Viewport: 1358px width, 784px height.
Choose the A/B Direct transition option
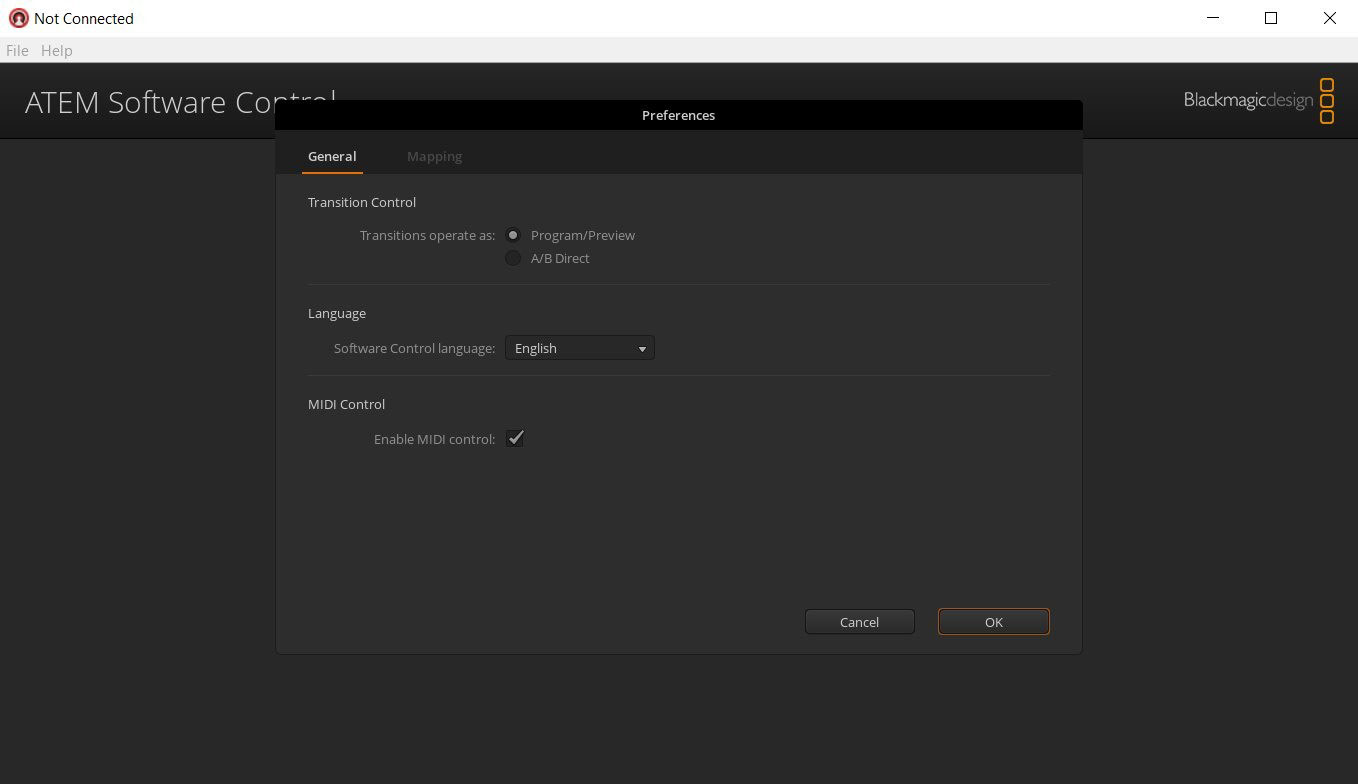point(513,258)
